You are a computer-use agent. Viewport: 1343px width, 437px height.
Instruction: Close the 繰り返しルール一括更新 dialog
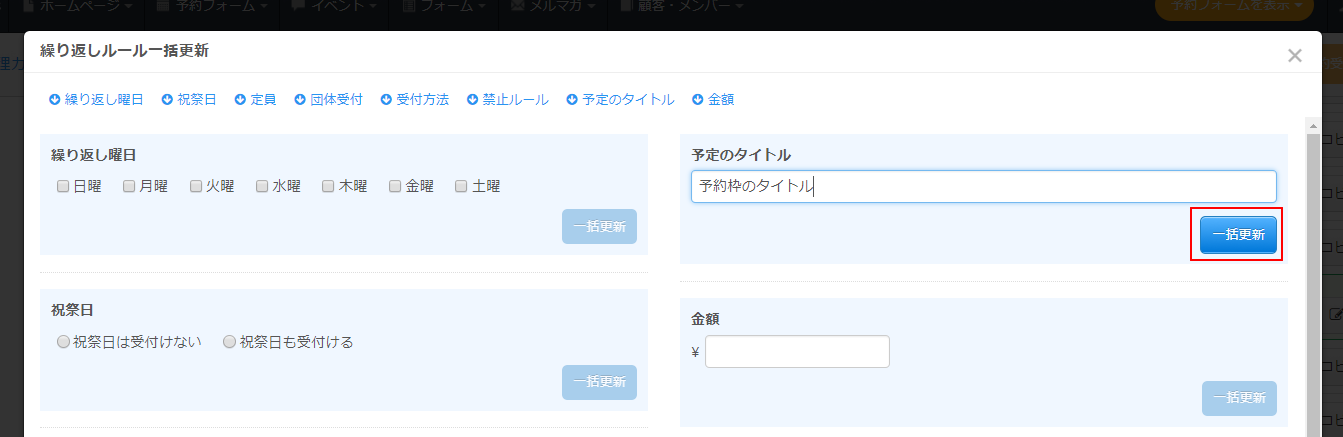point(1294,56)
